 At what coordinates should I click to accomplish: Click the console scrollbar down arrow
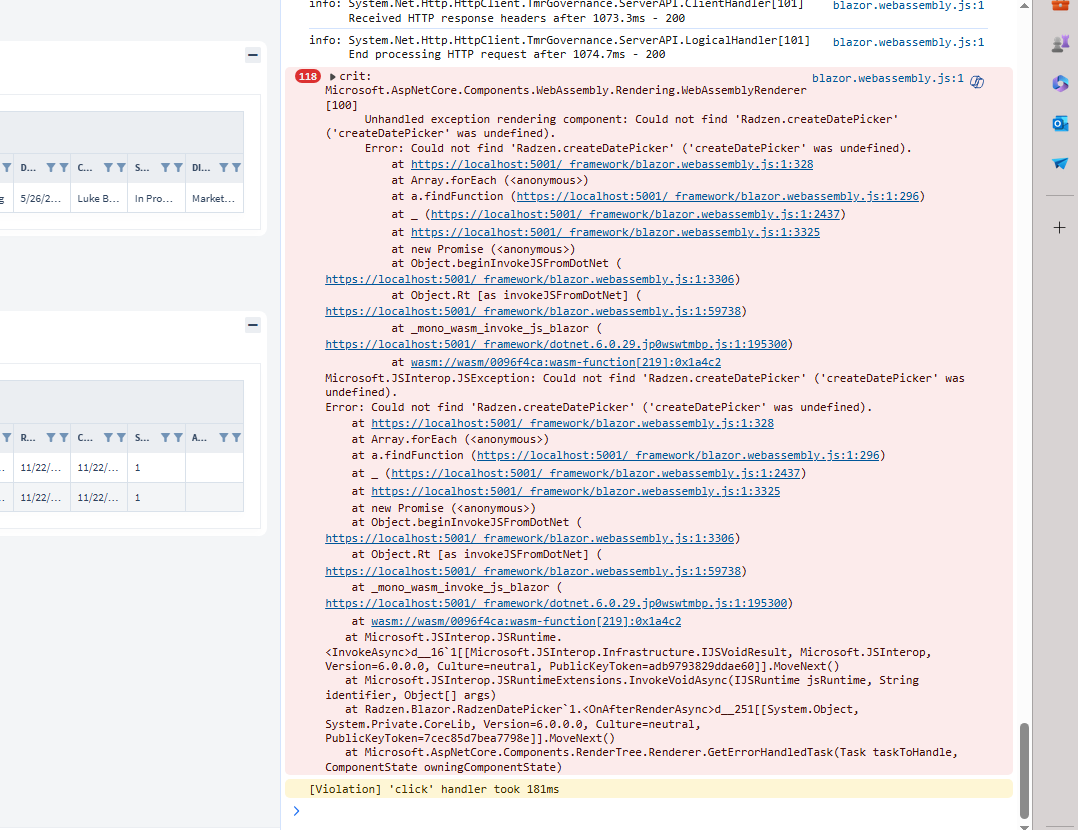click(x=1024, y=826)
